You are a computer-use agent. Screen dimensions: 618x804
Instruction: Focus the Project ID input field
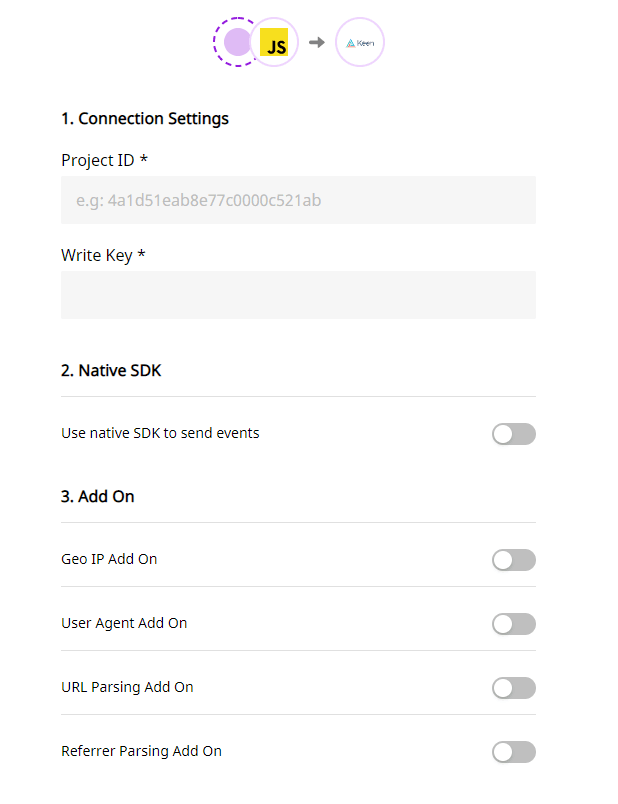[298, 200]
